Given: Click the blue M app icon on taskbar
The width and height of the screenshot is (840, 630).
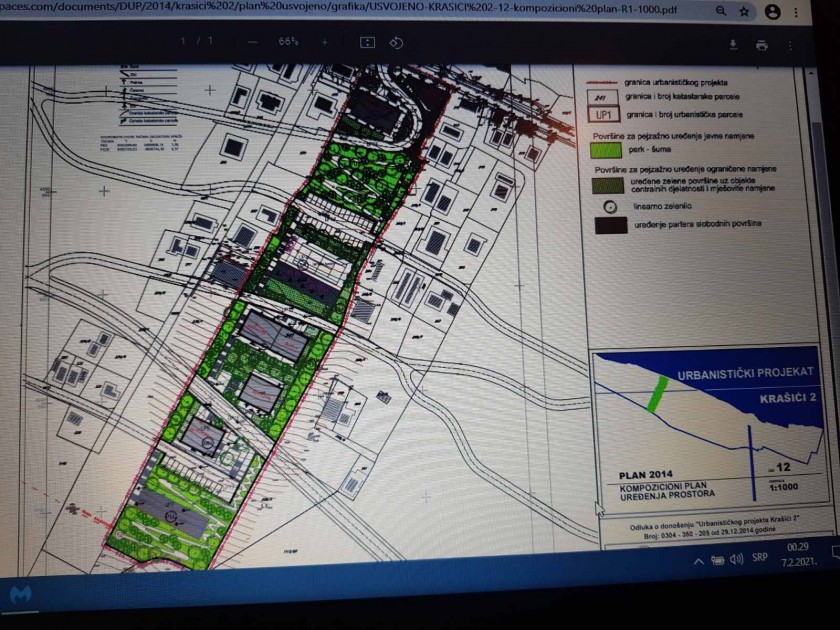Looking at the screenshot, I should pyautogui.click(x=20, y=595).
